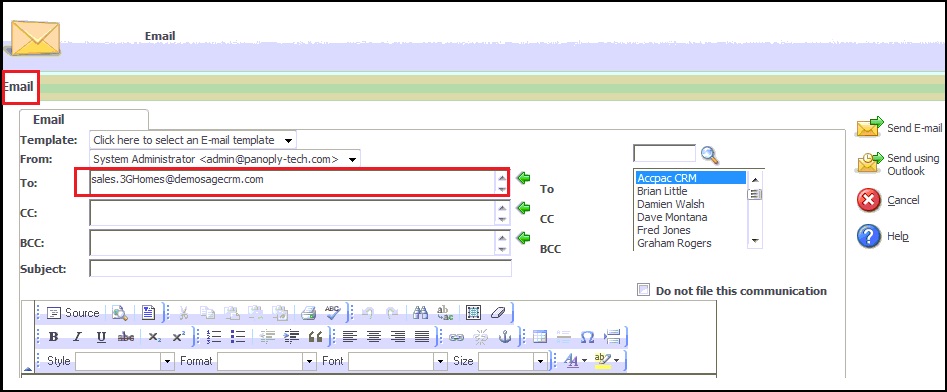Check Do not file this communication
Image resolution: width=947 pixels, height=392 pixels.
point(644,290)
